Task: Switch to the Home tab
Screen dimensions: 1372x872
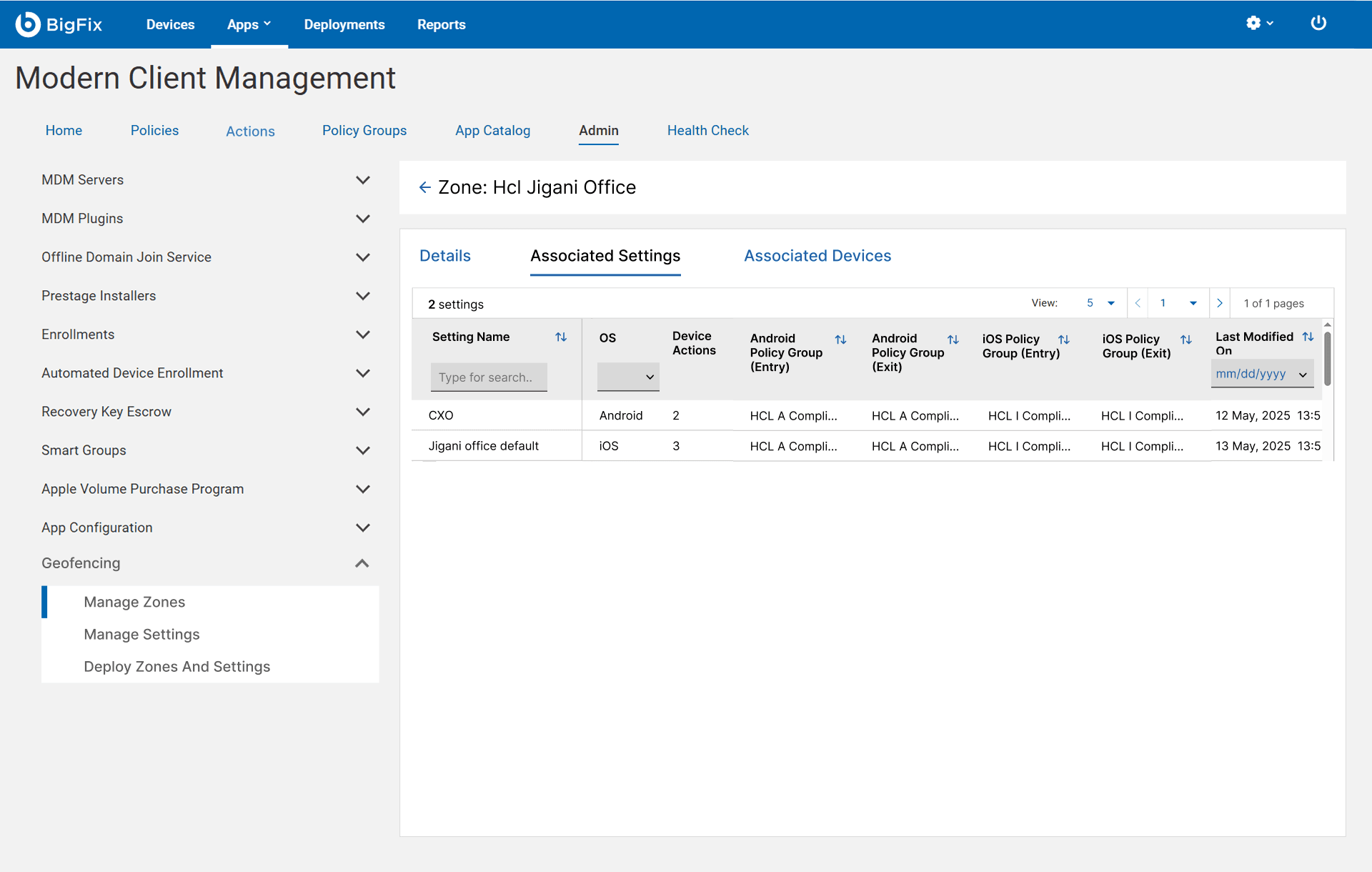Action: pos(64,131)
